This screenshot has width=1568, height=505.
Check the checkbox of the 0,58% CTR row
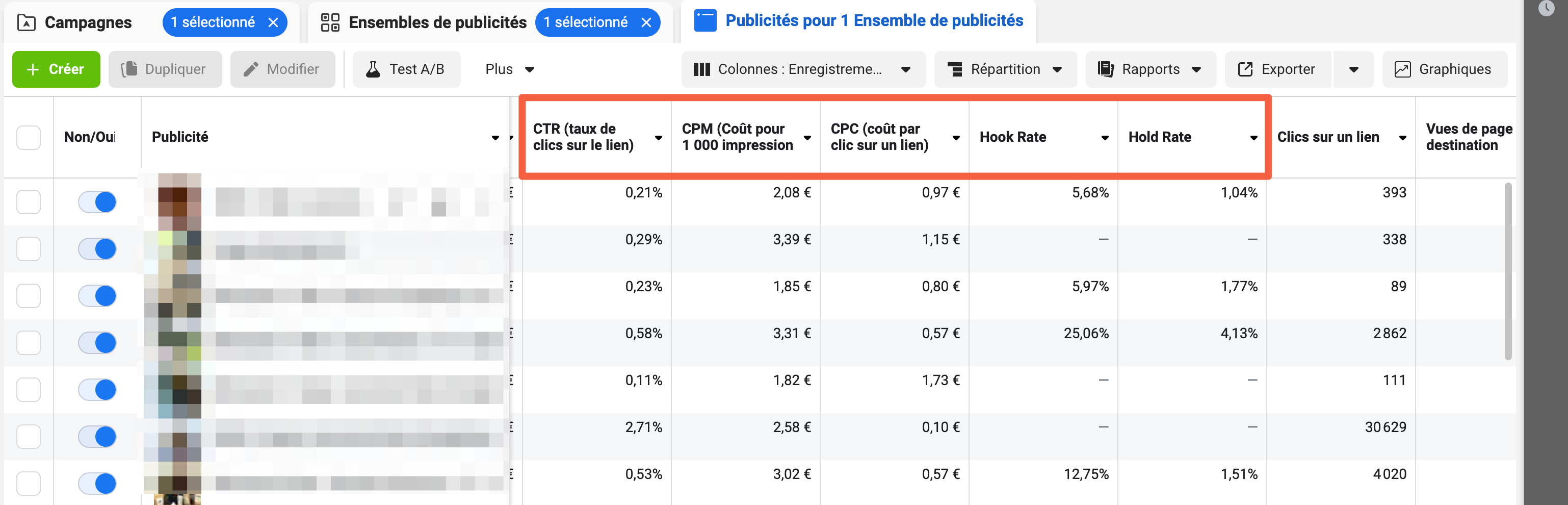[29, 342]
